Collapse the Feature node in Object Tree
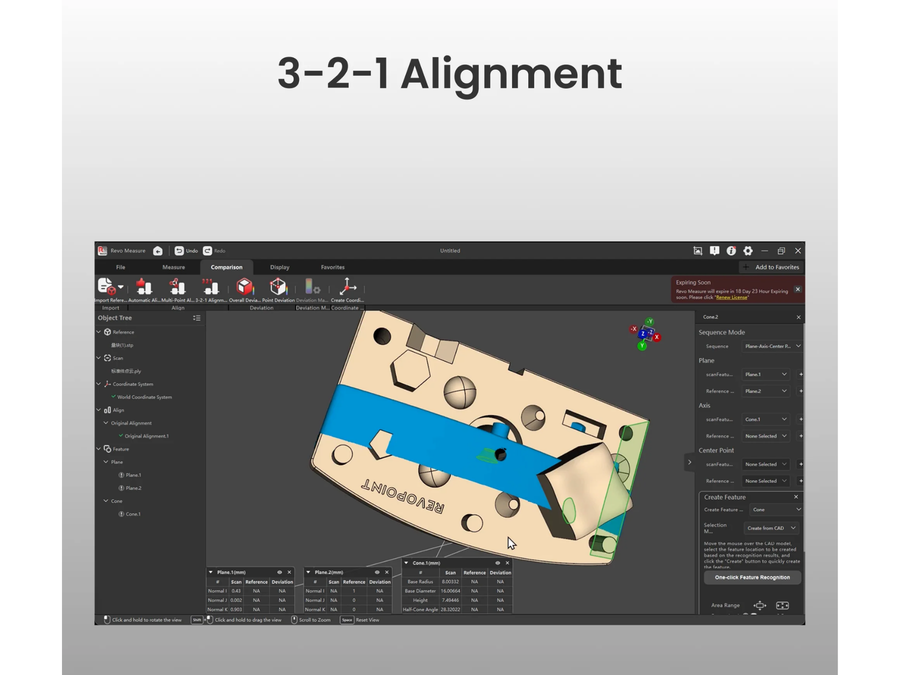The image size is (900, 675). tap(99, 449)
